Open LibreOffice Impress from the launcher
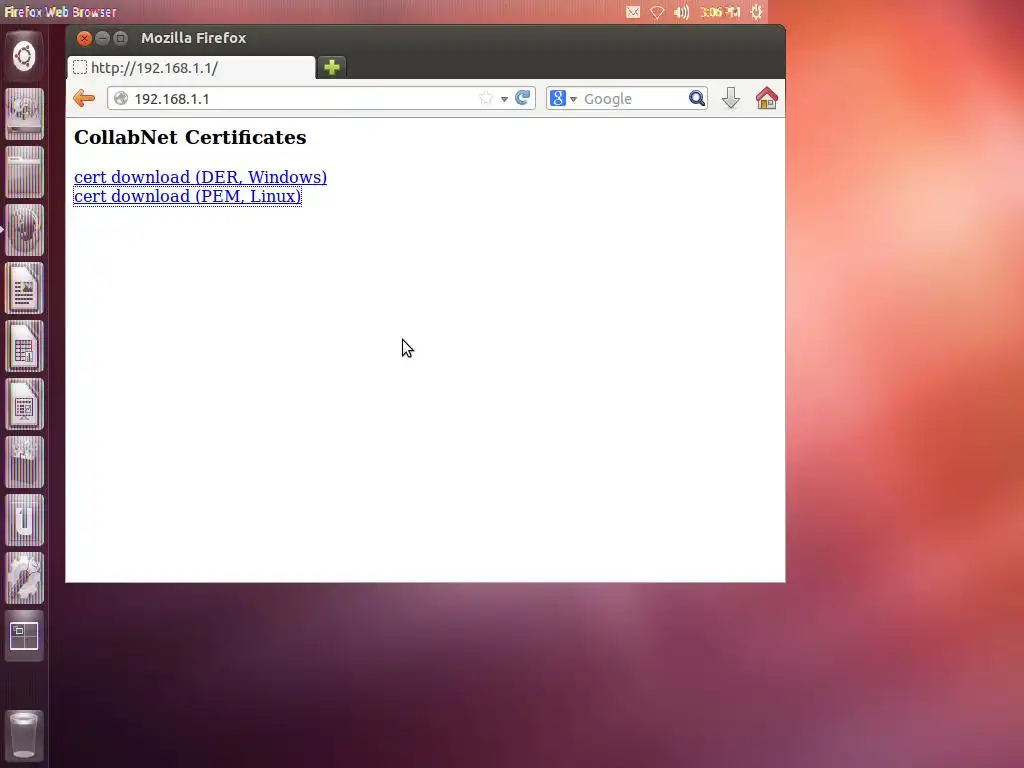The image size is (1024, 768). 24,404
